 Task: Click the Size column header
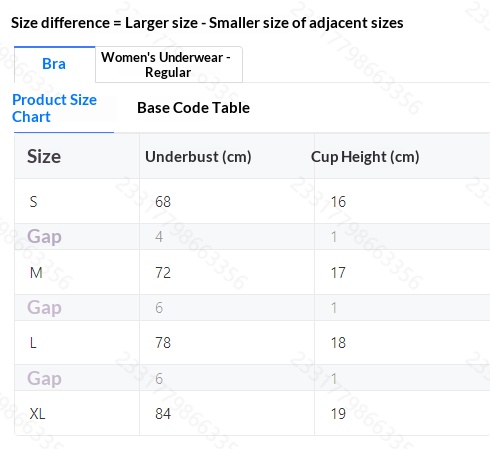pyautogui.click(x=44, y=157)
